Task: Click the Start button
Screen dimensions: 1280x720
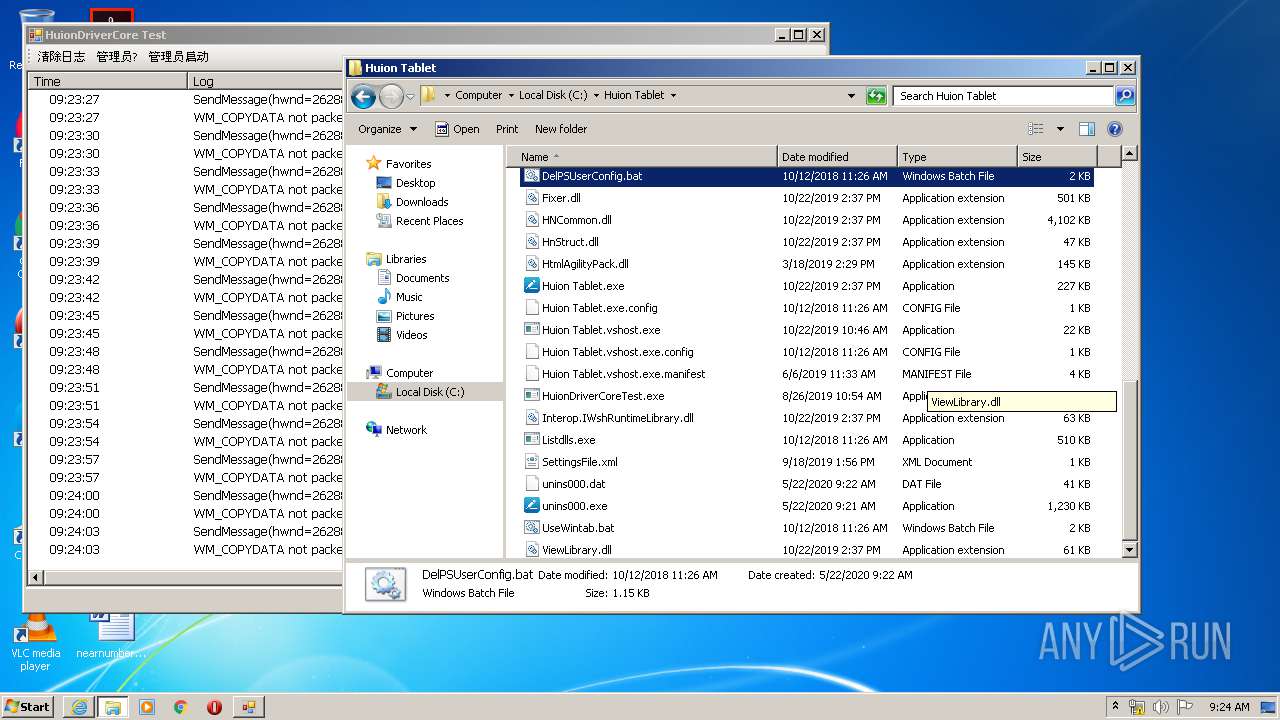Action: [x=28, y=706]
